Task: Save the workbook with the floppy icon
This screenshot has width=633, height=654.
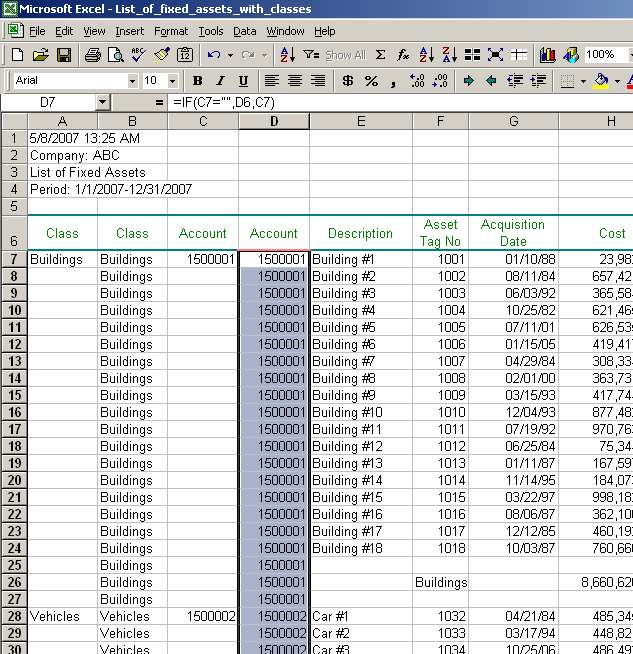Action: (64, 55)
